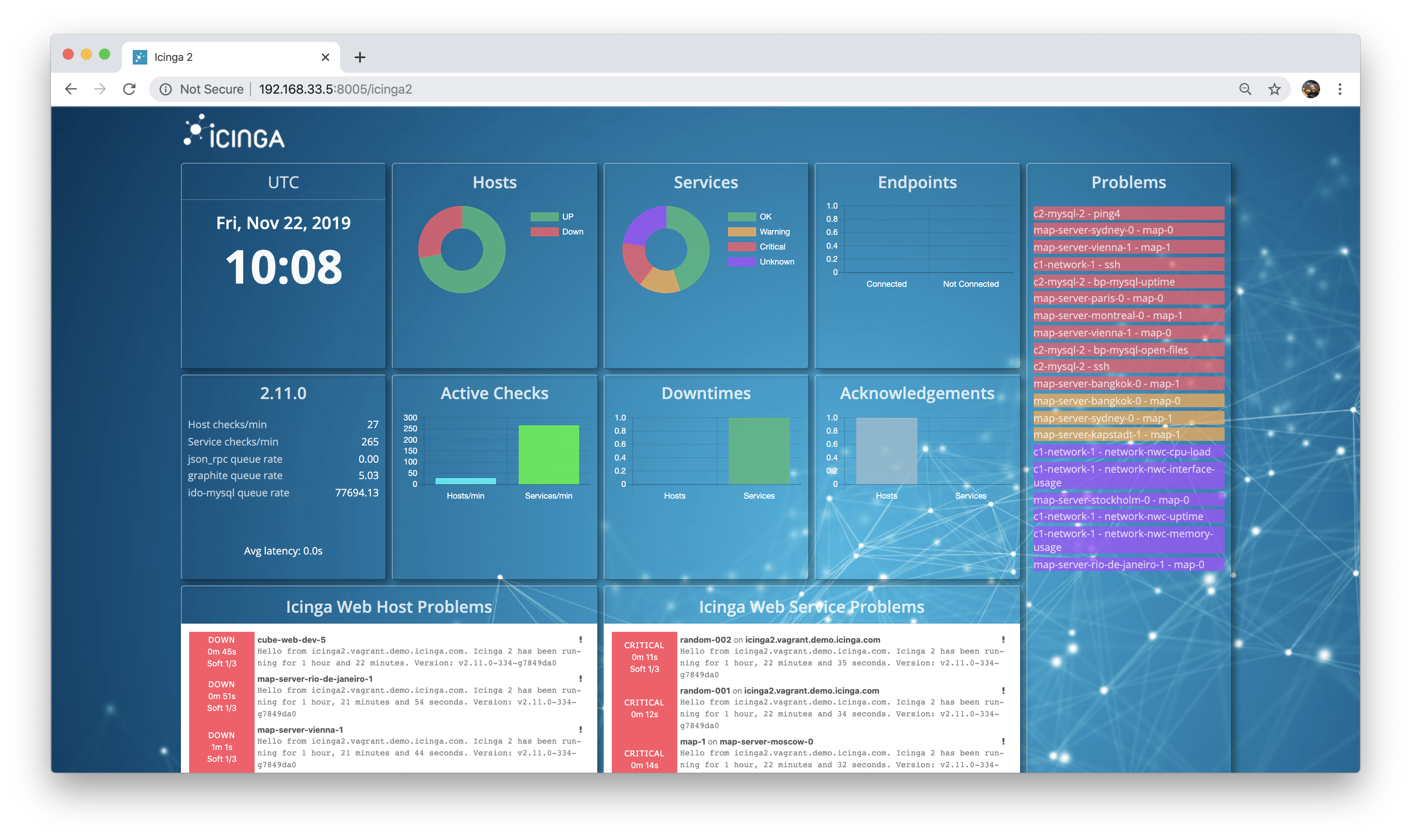Click the CRITICAL 0m 11s status badge

(x=644, y=657)
